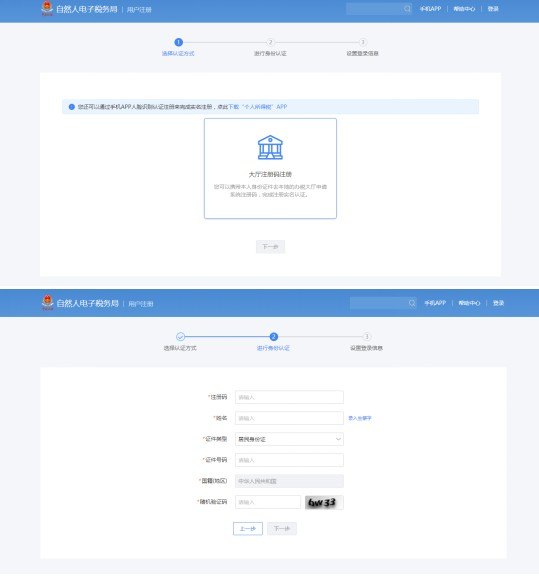Refresh the captcha image showing 6w33
This screenshot has height=576, width=539.
pos(324,502)
